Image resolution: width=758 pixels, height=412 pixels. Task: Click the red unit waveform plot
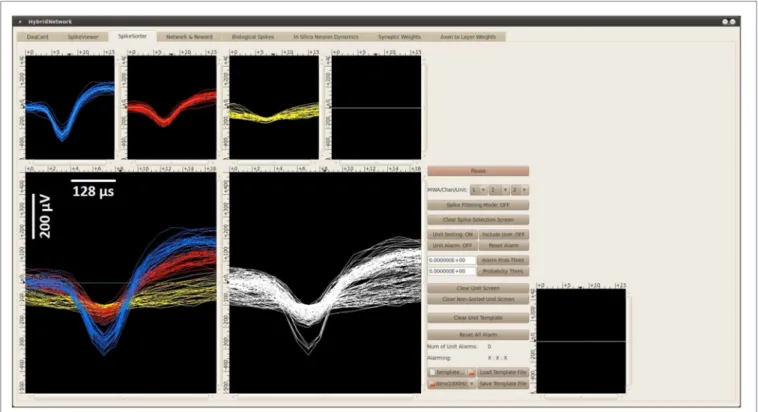click(x=172, y=107)
